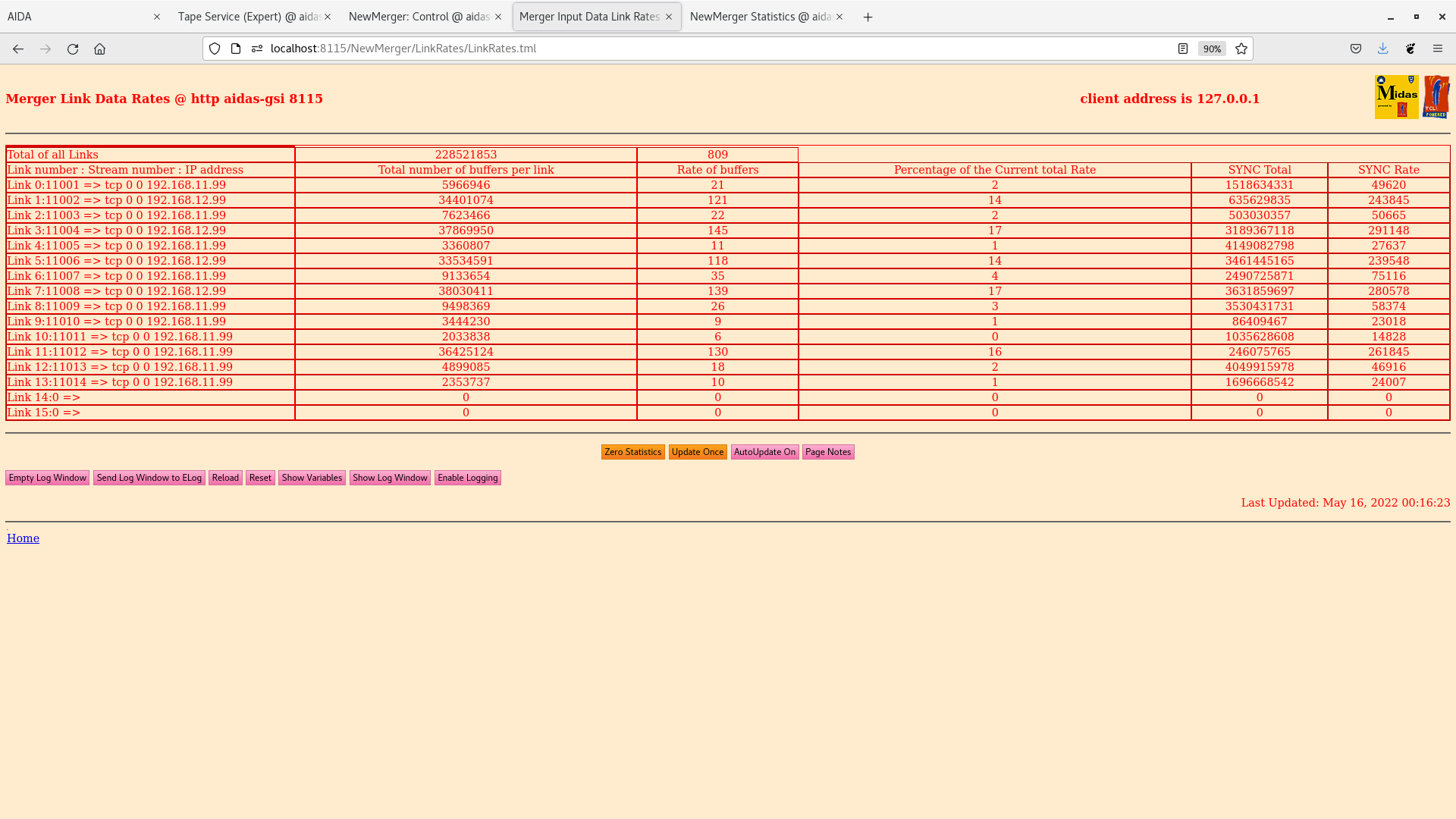Toggle AutoUpdate On button
The height and width of the screenshot is (819, 1456).
[764, 452]
